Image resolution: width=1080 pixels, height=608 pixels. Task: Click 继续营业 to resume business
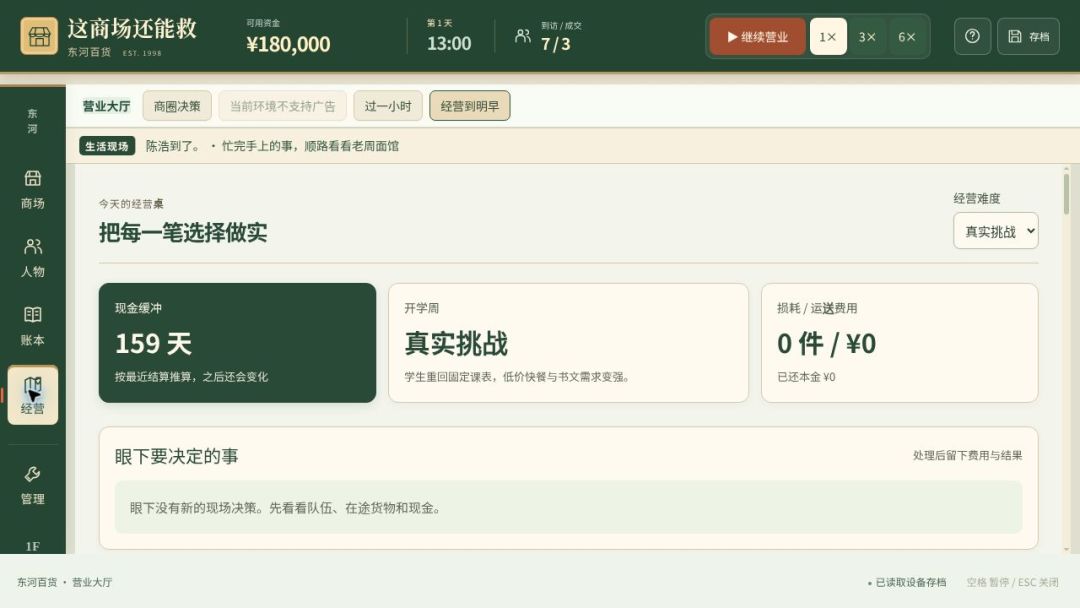pyautogui.click(x=757, y=36)
